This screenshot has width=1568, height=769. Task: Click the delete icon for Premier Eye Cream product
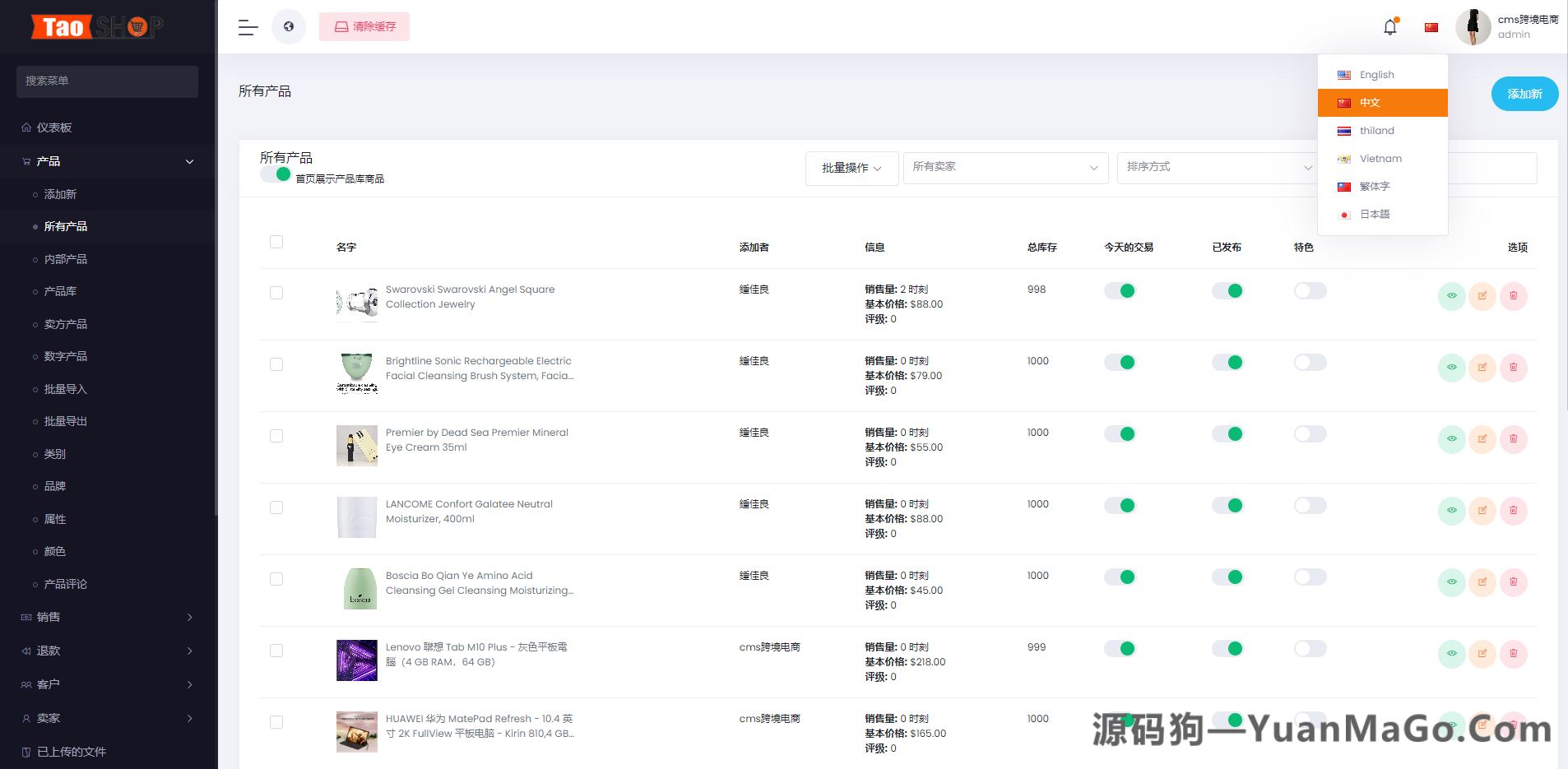click(1514, 439)
